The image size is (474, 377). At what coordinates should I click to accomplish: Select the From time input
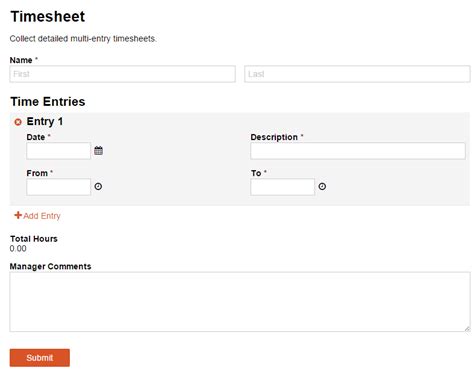tap(58, 187)
